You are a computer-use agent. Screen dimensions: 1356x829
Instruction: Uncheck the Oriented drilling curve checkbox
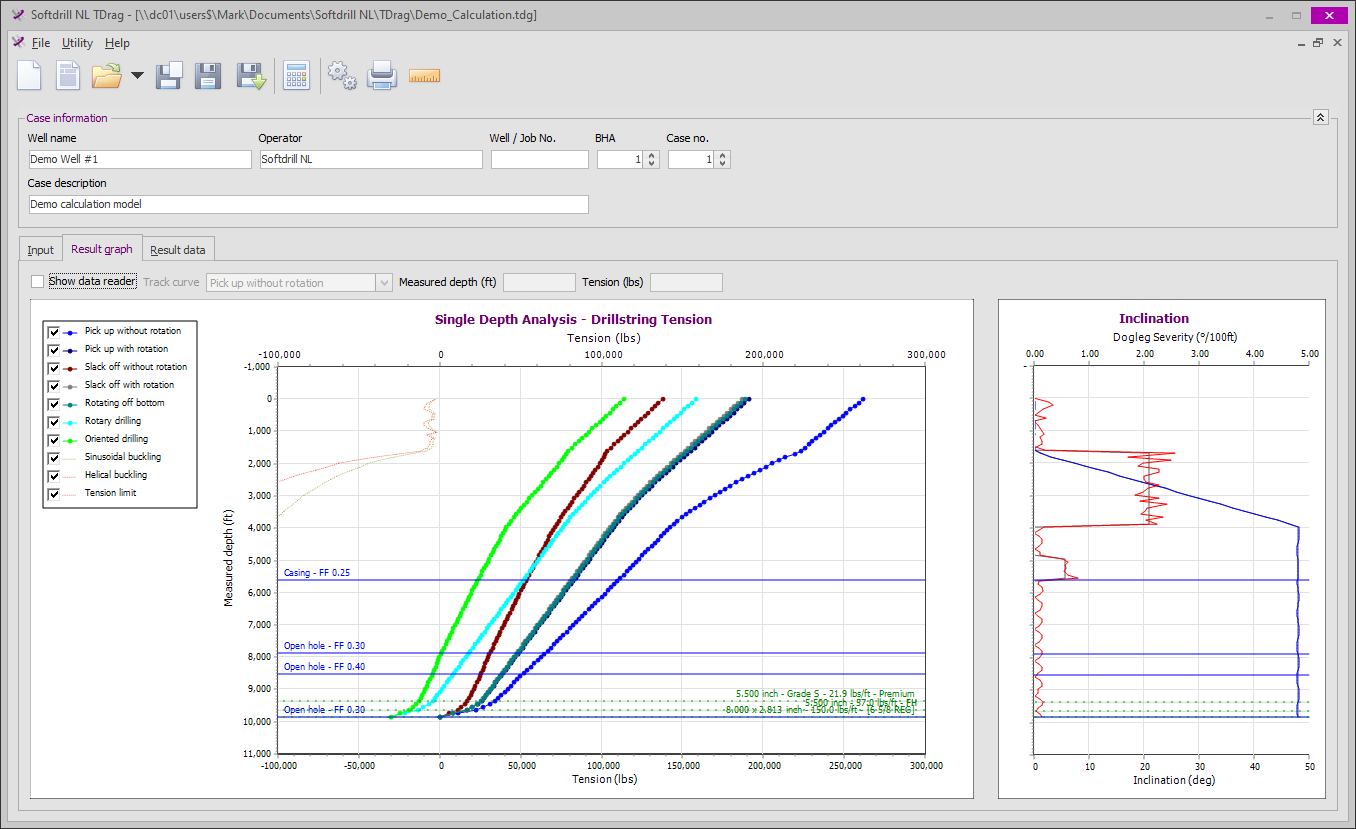coord(54,439)
